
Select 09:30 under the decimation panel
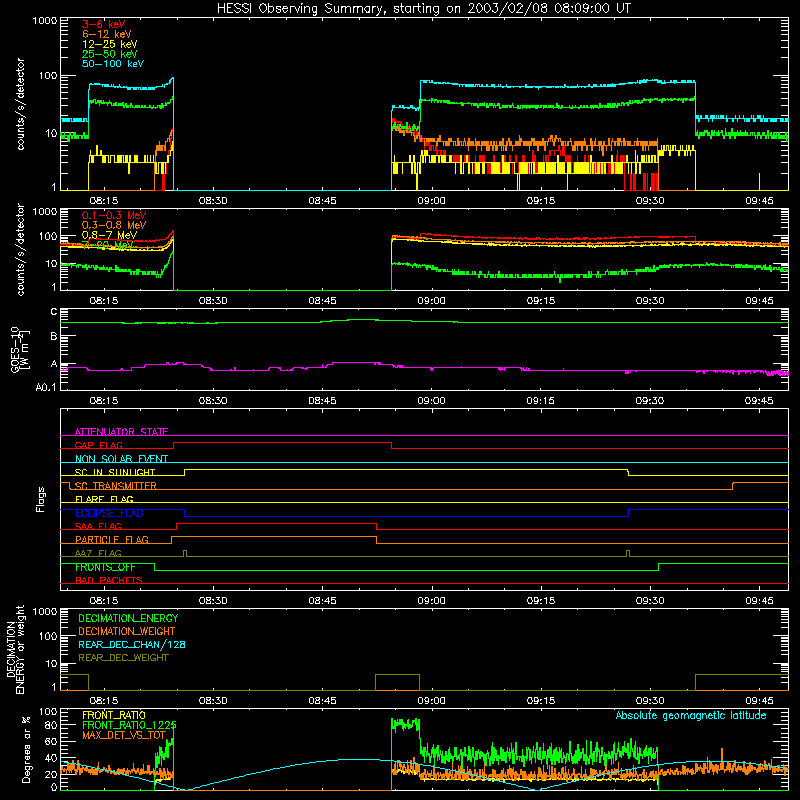[x=650, y=701]
